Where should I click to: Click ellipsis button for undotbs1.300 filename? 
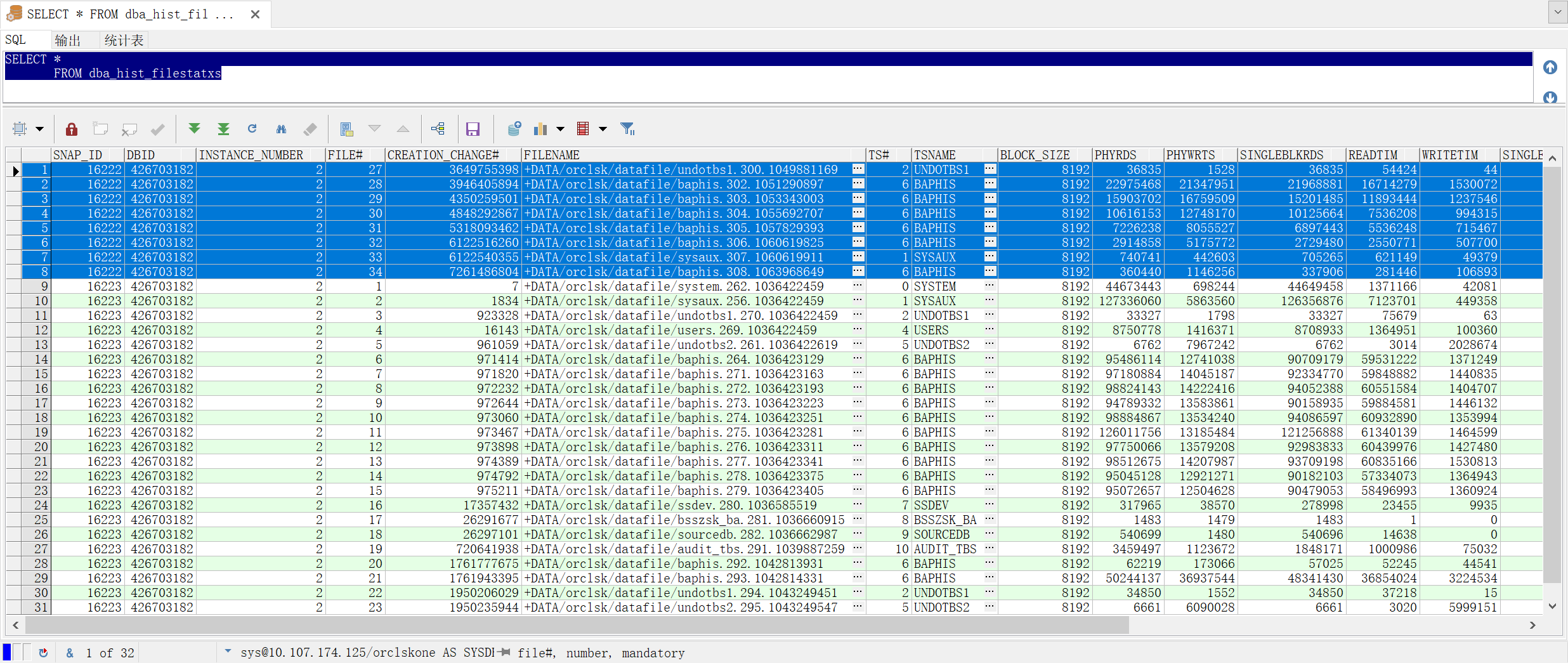point(858,169)
